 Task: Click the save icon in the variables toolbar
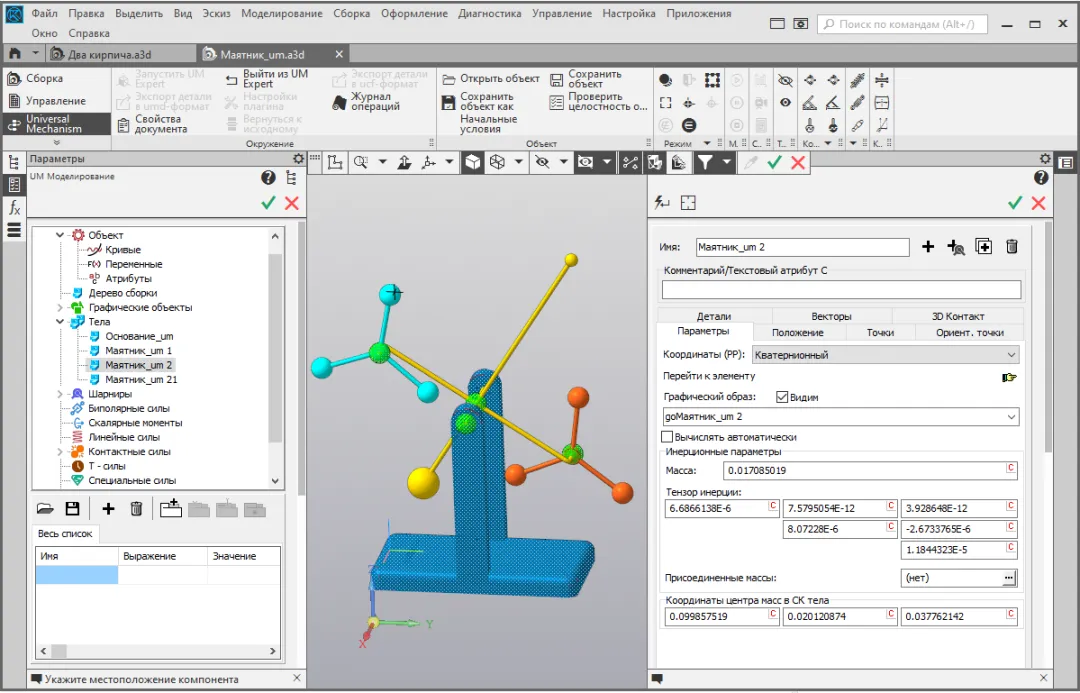point(72,509)
